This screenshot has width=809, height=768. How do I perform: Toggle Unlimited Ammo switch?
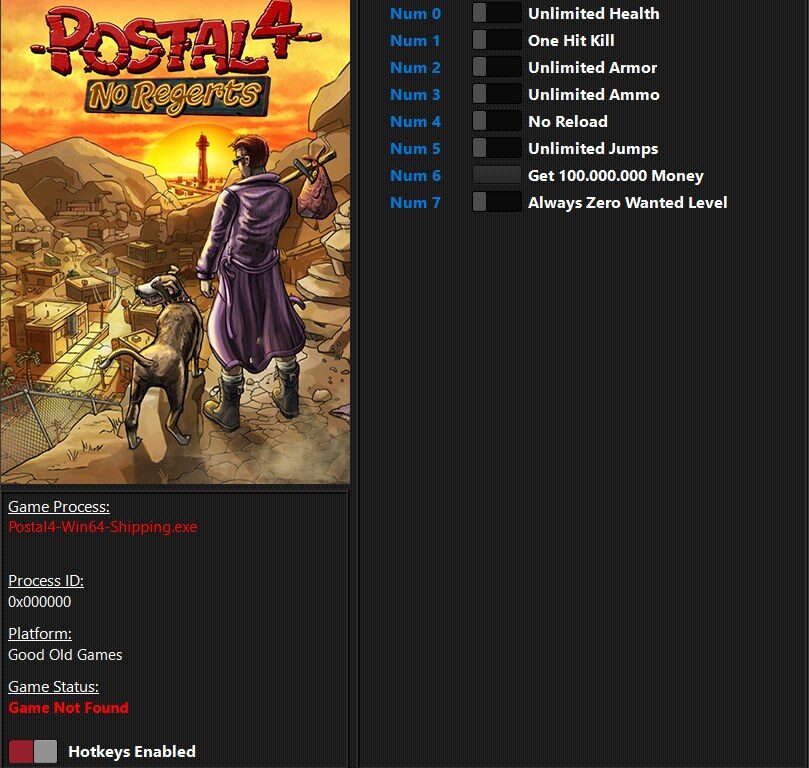[x=496, y=94]
